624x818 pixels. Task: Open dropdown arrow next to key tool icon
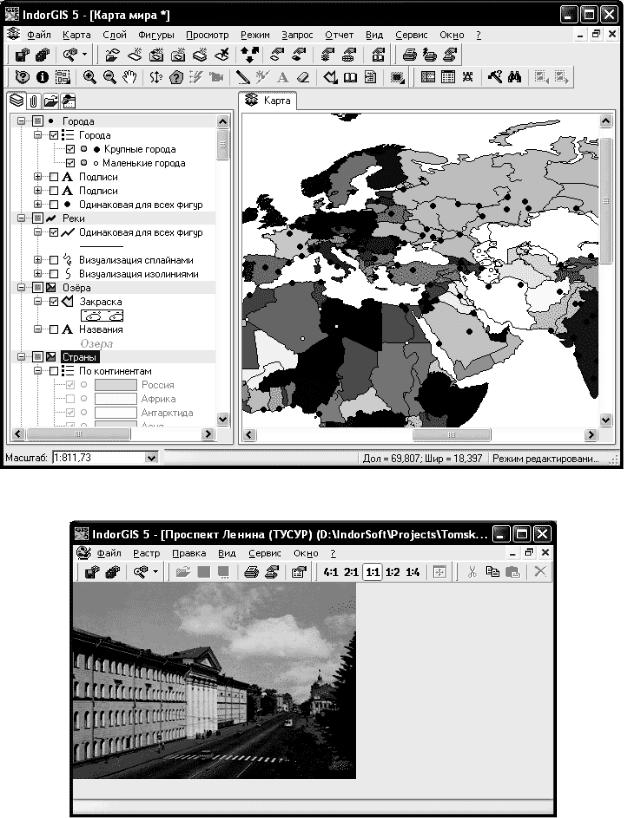[84, 55]
